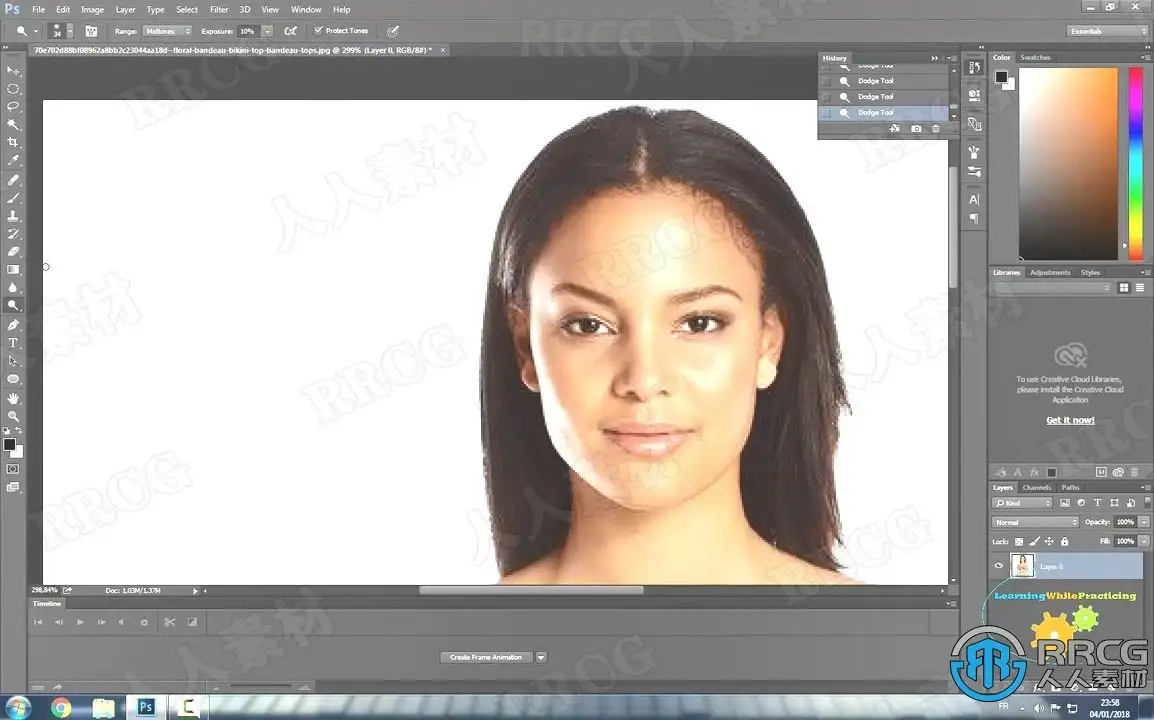Toggle lock image pixels
Image resolution: width=1154 pixels, height=720 pixels.
tap(1034, 541)
